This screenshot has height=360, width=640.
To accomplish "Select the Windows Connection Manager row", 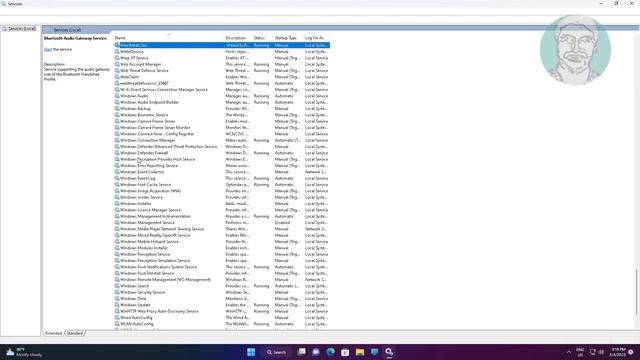I will tap(222, 140).
